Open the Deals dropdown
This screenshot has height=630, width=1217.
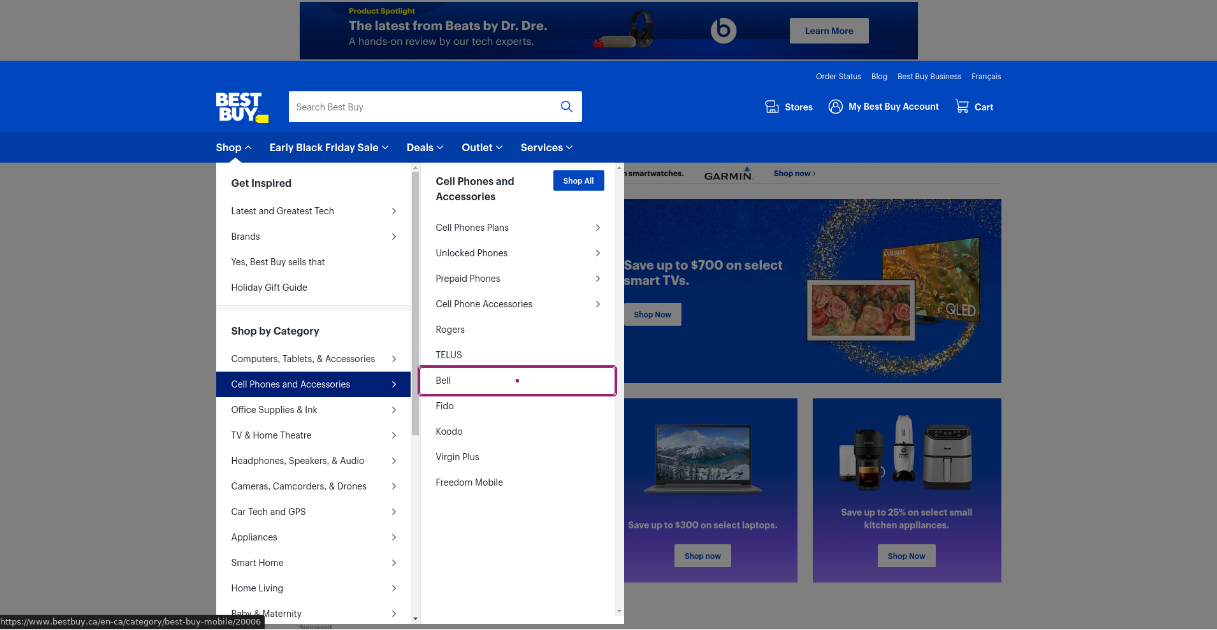coord(424,148)
